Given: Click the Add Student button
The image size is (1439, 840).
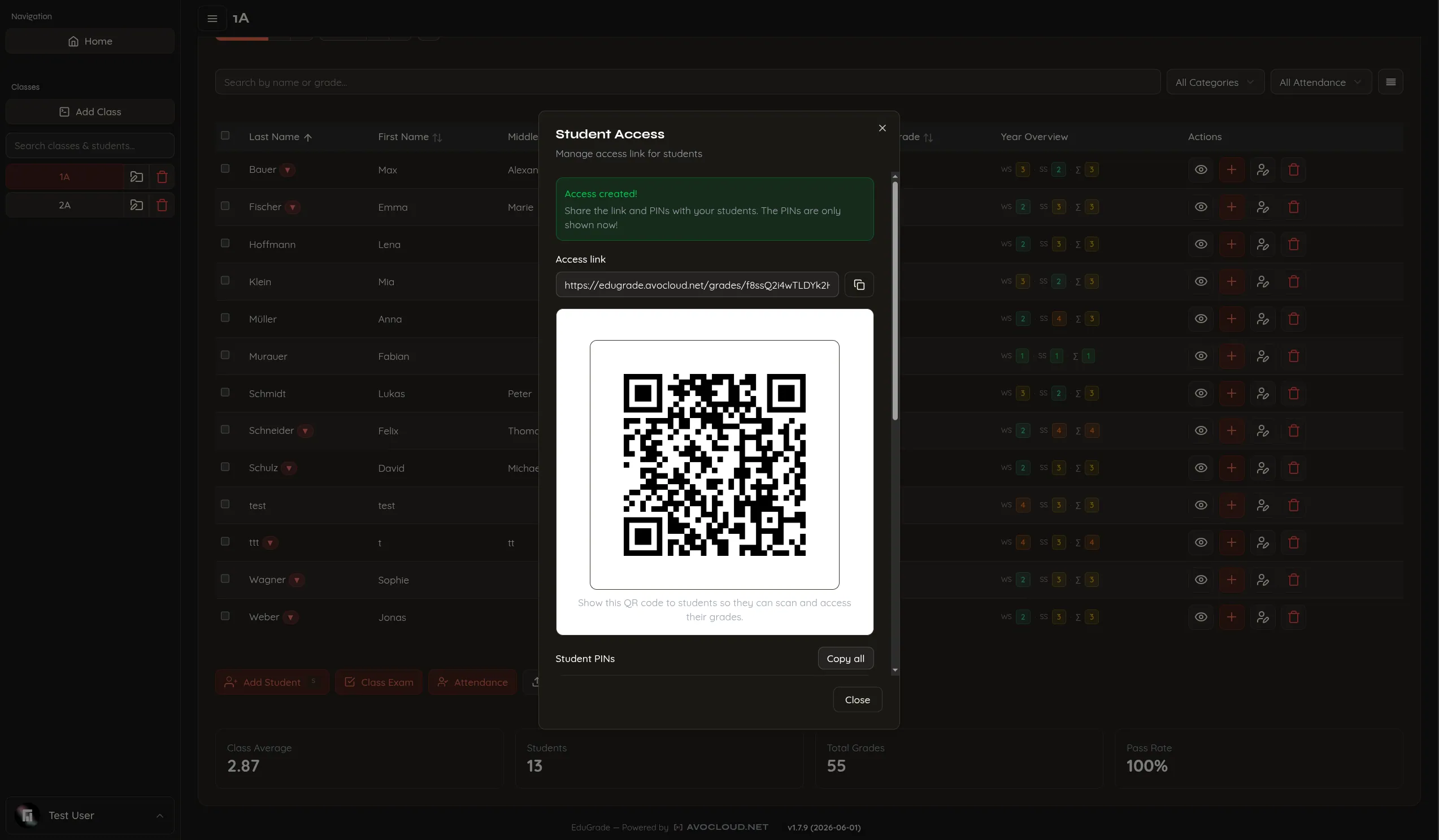Looking at the screenshot, I should point(272,682).
